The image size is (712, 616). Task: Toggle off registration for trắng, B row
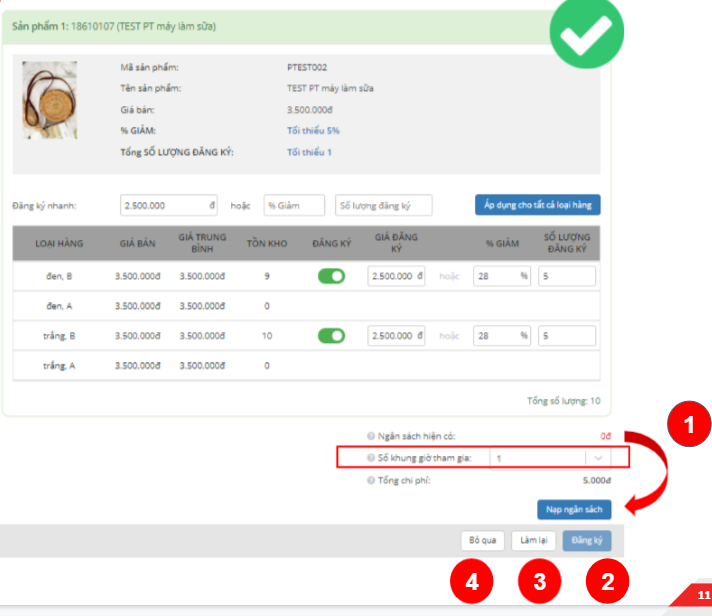(331, 336)
